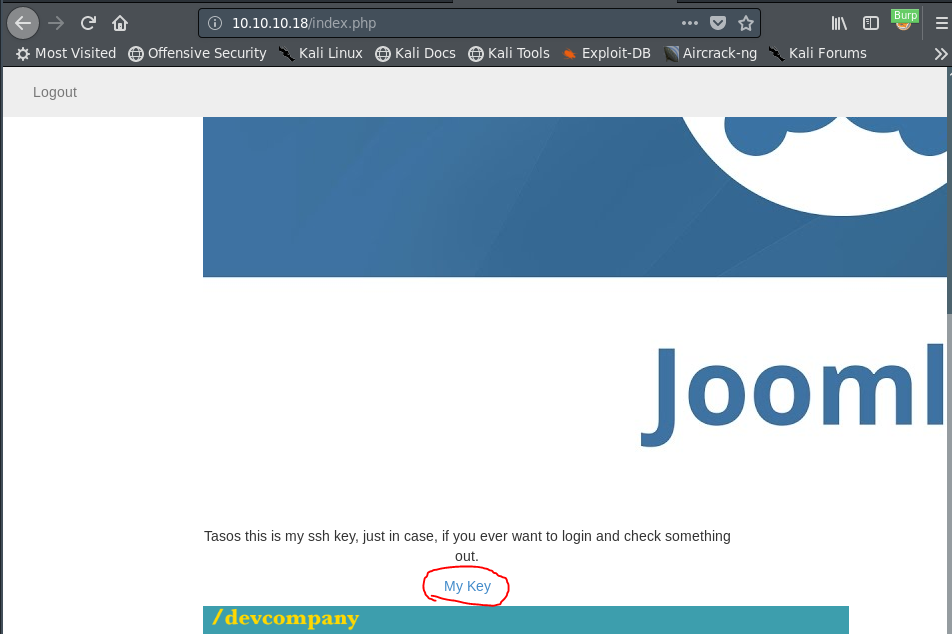The image size is (952, 634).
Task: Open the Exploit-DB bookmark
Action: [x=606, y=53]
